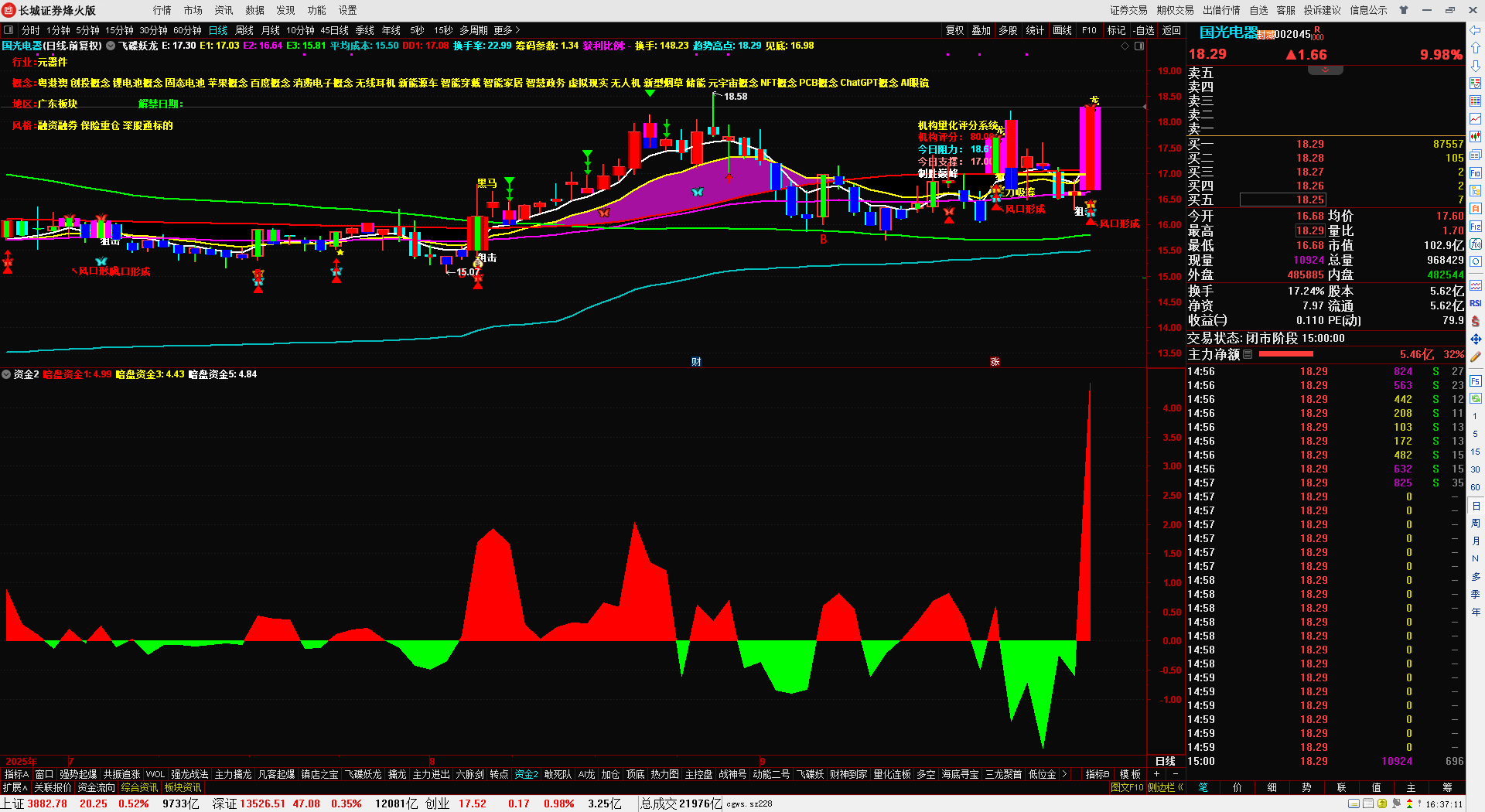1485x812 pixels.
Task: Expand the order book chevron under price
Action: click(1325, 70)
